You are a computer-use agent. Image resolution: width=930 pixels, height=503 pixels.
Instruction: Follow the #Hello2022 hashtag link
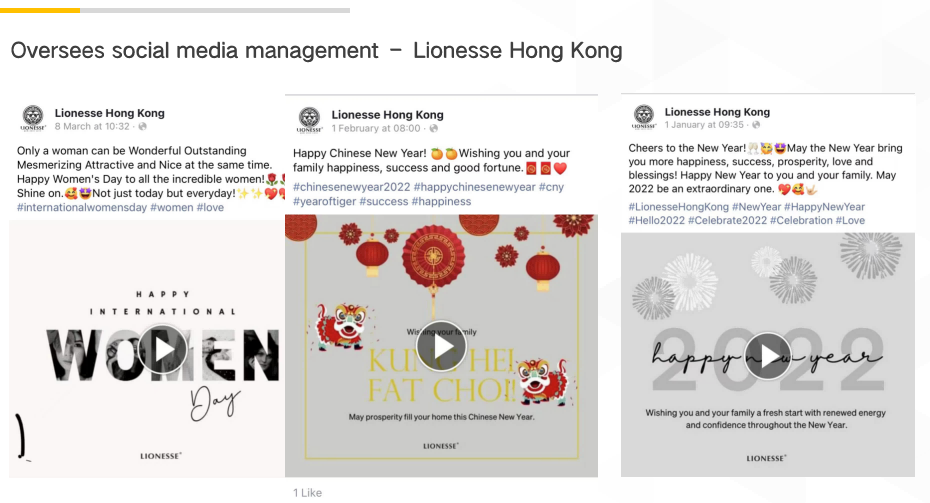pos(657,221)
